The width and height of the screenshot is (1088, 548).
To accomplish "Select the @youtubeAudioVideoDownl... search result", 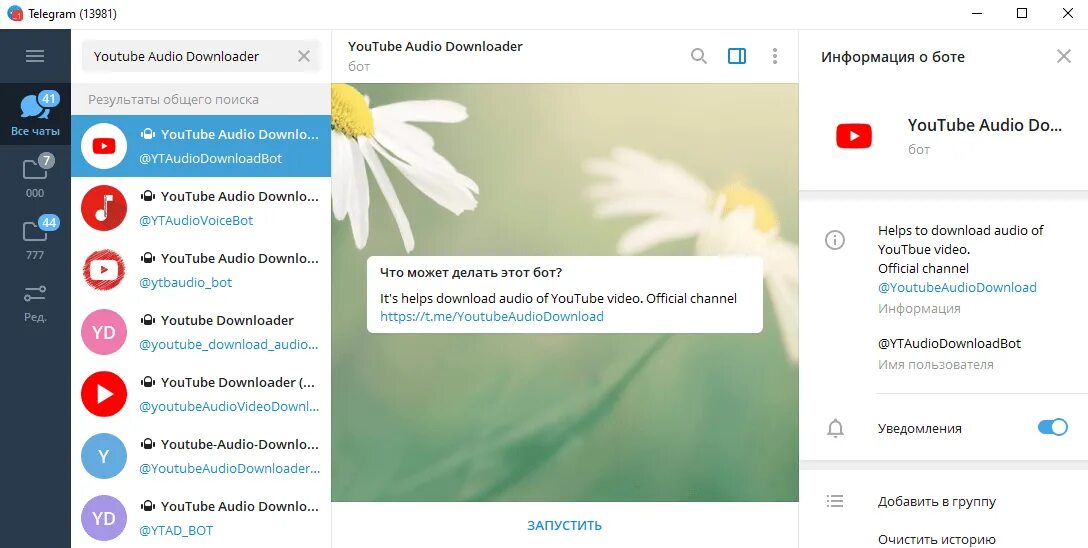I will point(201,394).
